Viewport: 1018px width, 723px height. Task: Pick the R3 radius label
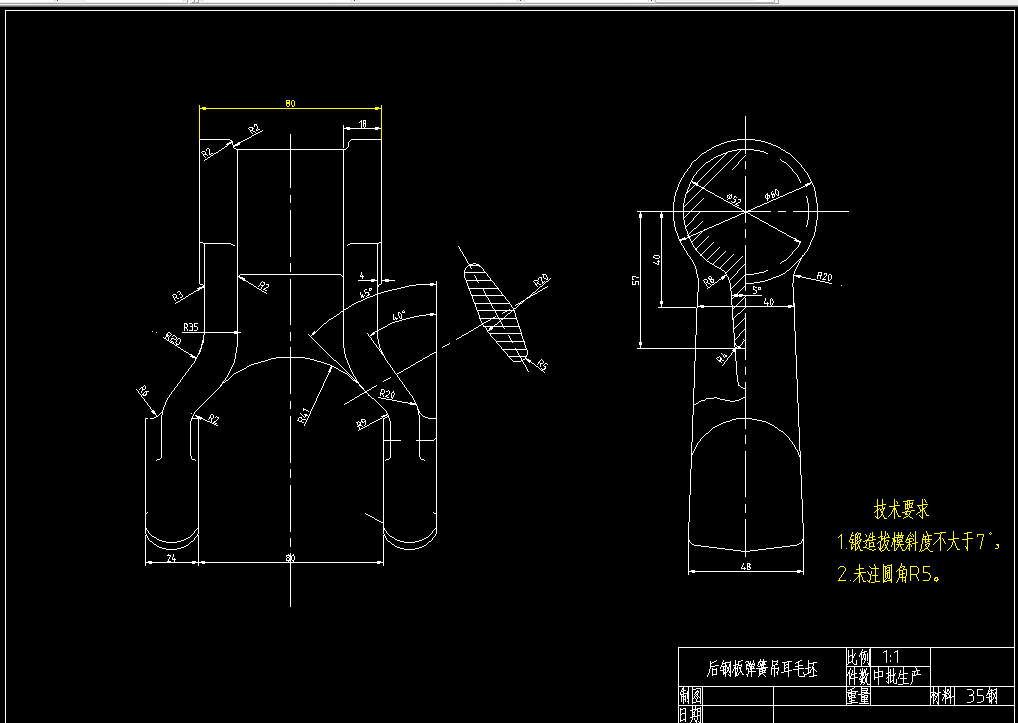pos(178,296)
